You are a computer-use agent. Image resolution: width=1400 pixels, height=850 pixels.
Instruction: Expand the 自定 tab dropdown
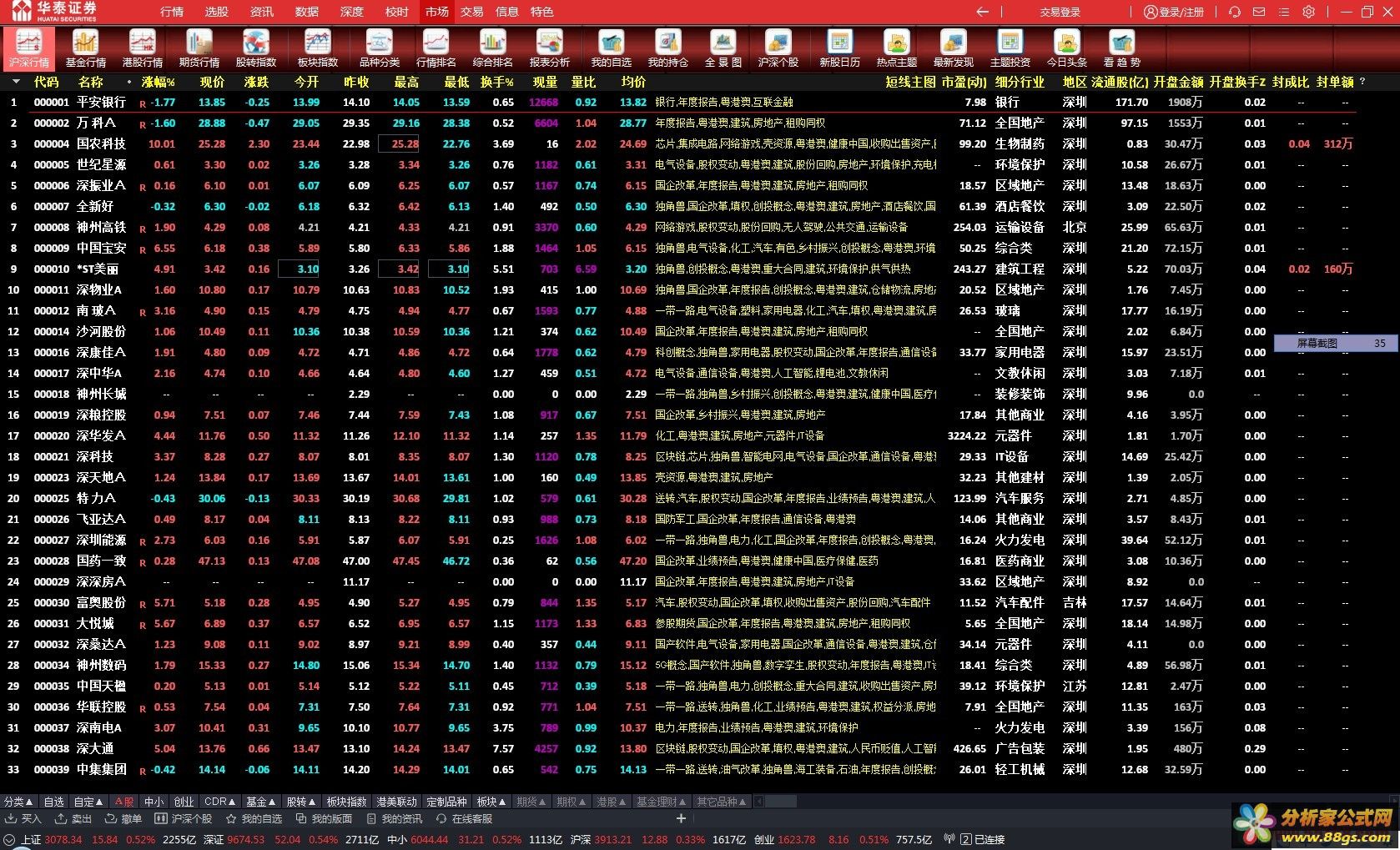pyautogui.click(x=88, y=802)
